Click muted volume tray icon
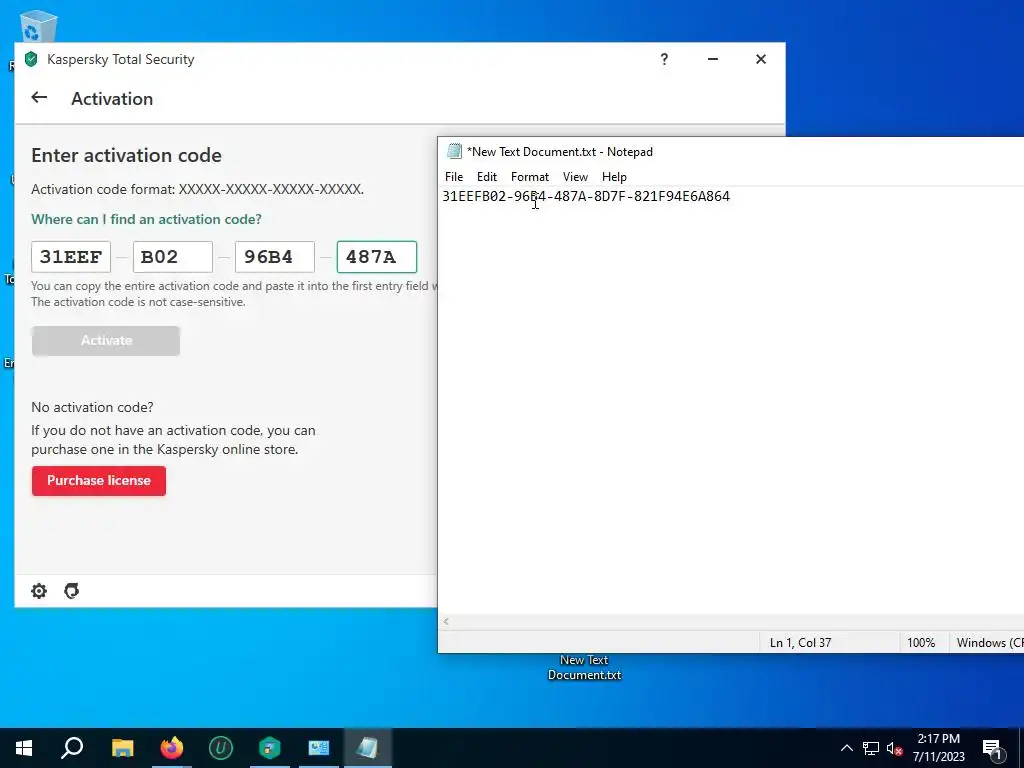The height and width of the screenshot is (768, 1024). click(894, 748)
